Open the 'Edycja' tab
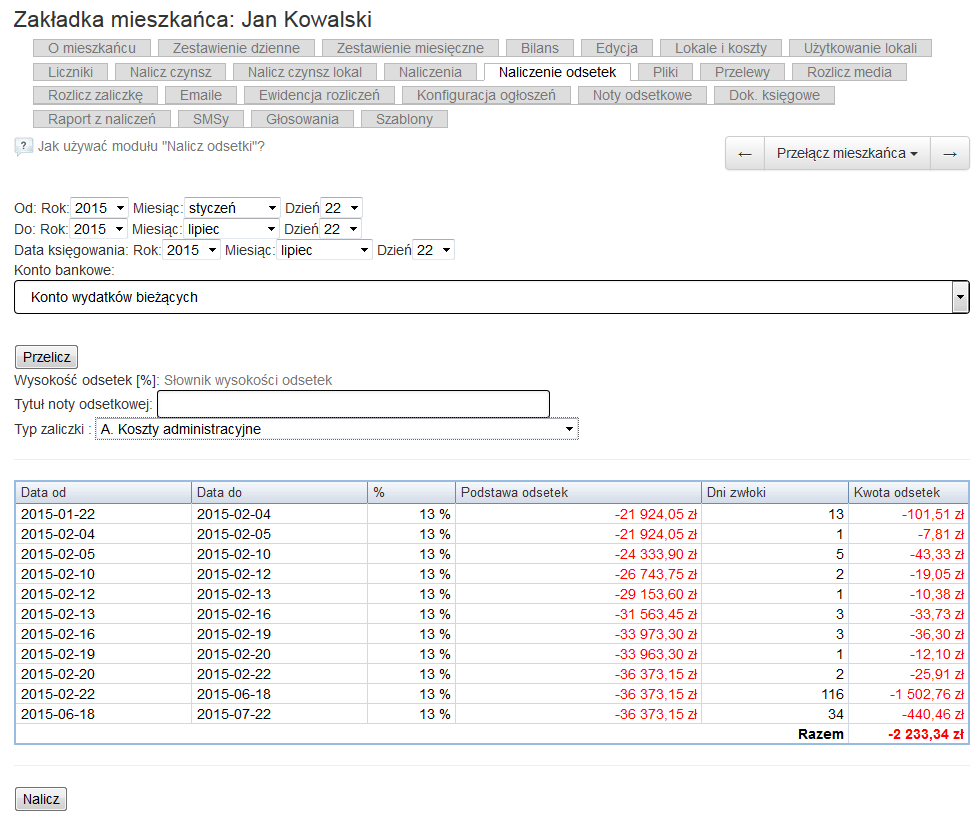The height and width of the screenshot is (827, 978). (617, 48)
